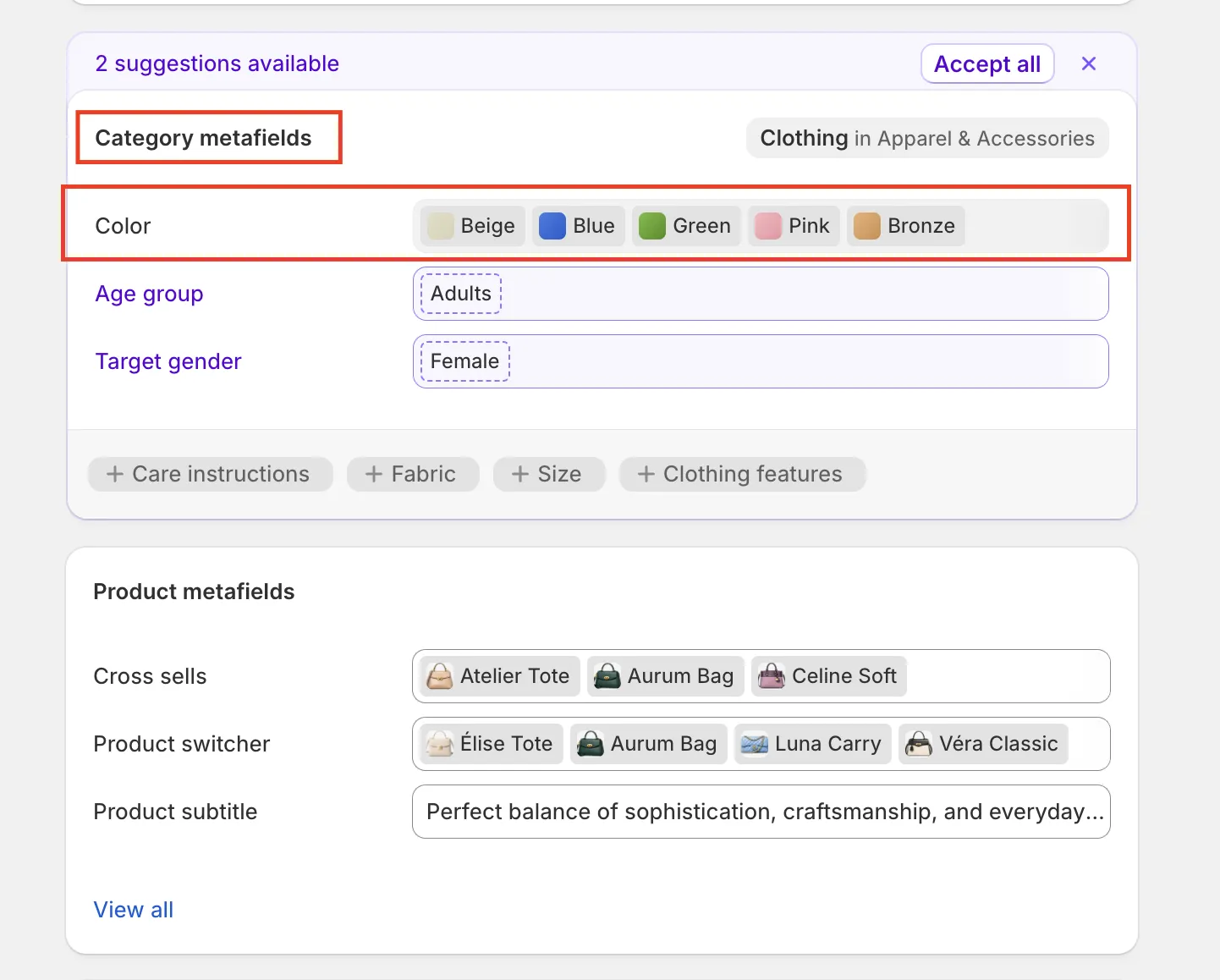Accept the suggested Female target gender
This screenshot has height=980, width=1220.
[464, 361]
